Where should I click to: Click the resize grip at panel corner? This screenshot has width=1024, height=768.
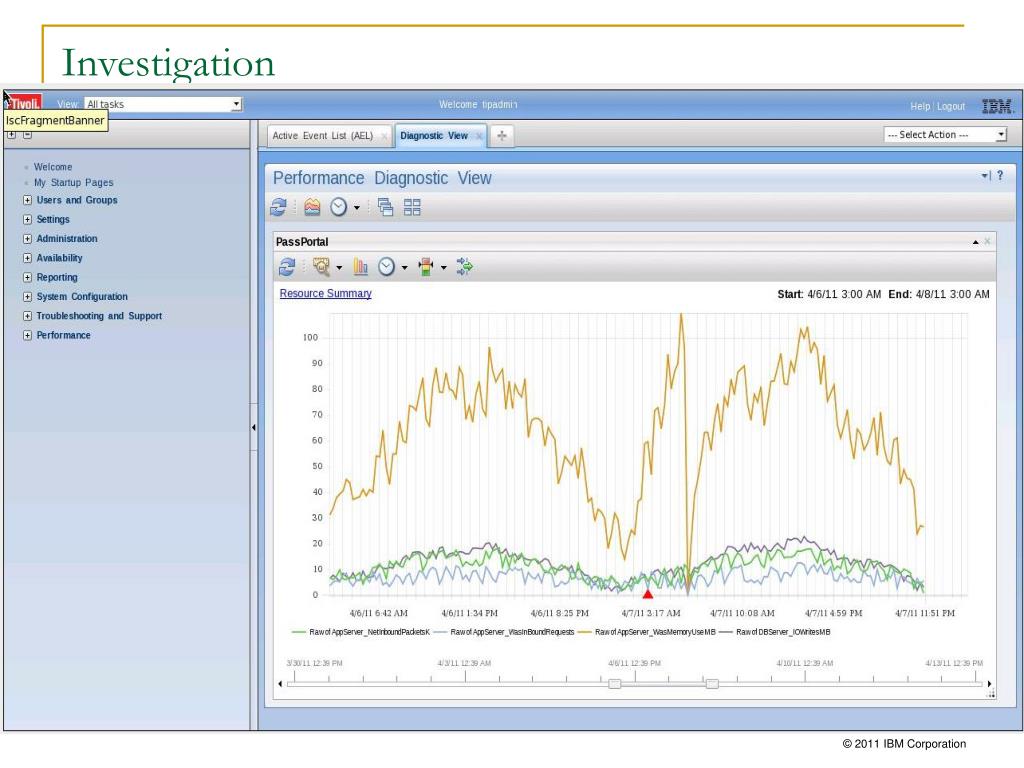click(991, 694)
